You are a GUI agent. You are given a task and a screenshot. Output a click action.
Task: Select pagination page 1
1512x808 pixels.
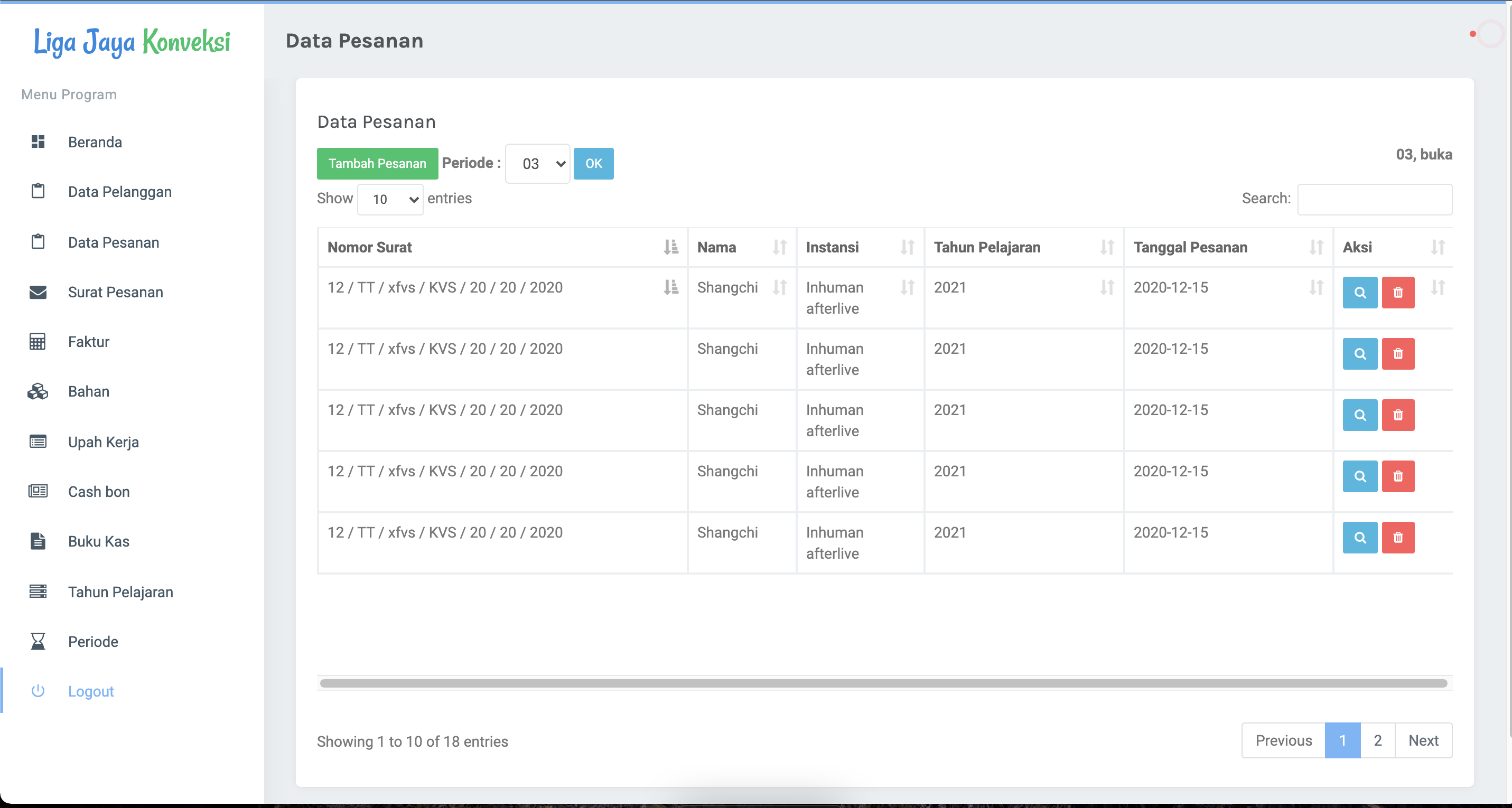1342,740
